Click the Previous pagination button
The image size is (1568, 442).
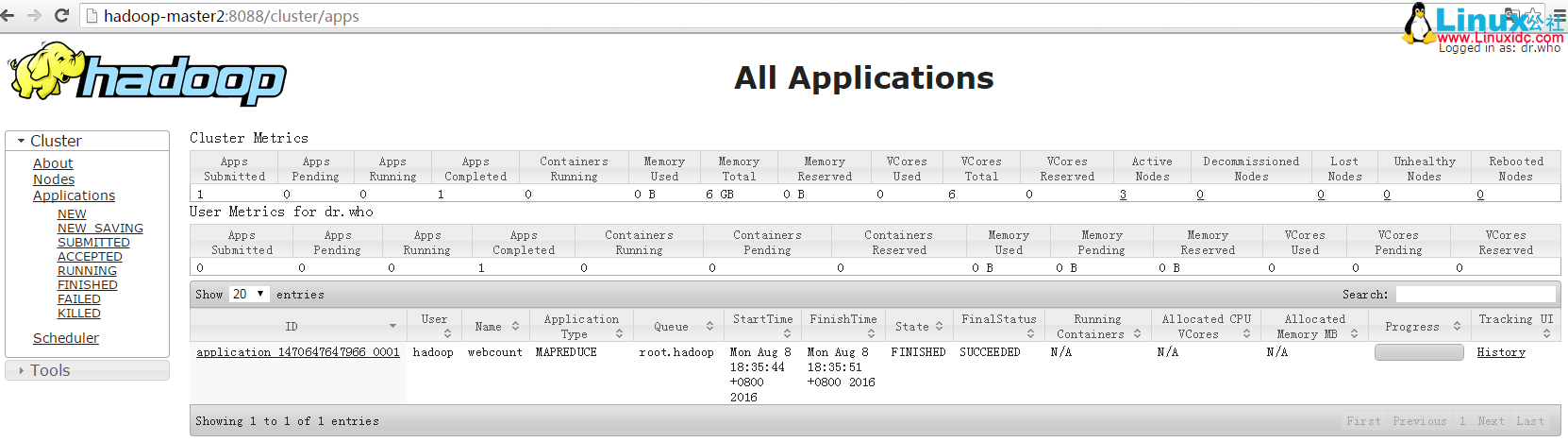1419,421
